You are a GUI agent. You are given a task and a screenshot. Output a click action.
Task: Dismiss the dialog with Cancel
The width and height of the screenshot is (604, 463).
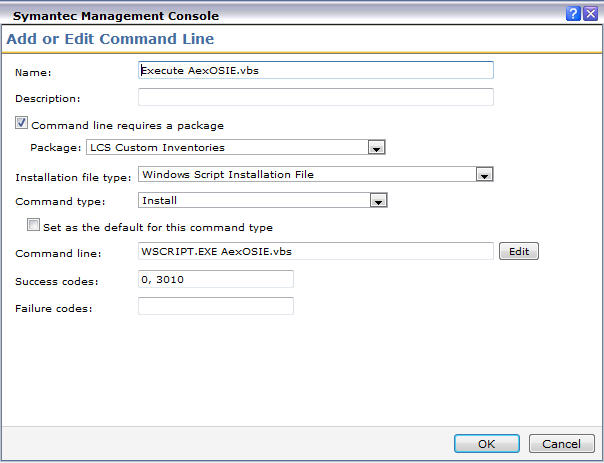[x=561, y=444]
